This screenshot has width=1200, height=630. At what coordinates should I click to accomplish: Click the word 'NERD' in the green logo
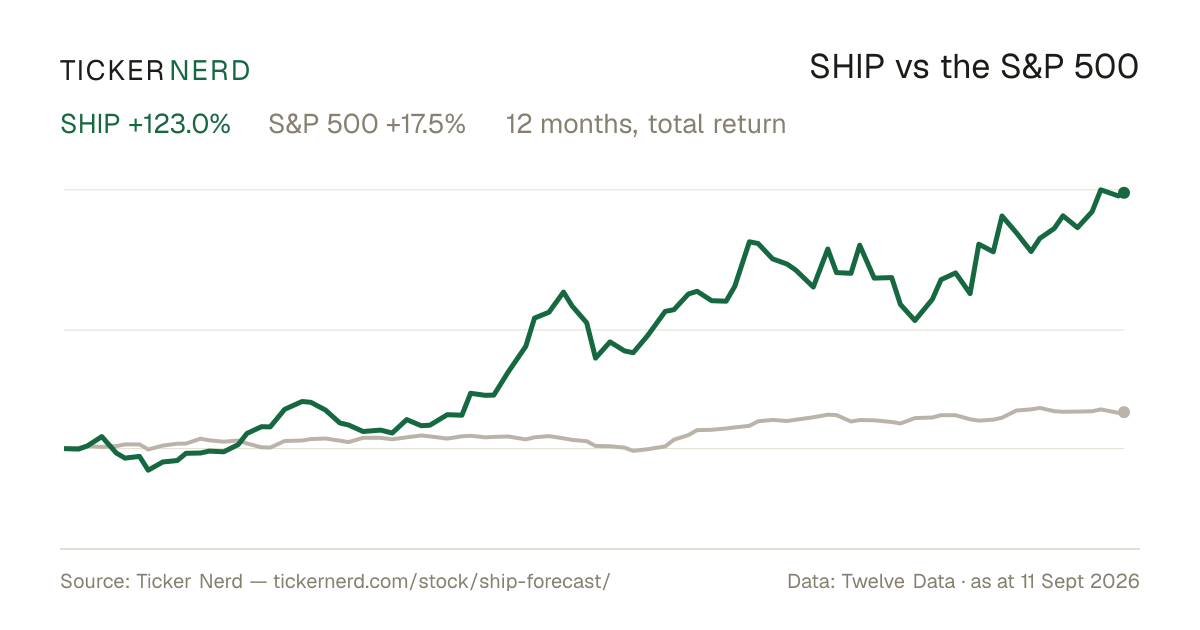210,70
